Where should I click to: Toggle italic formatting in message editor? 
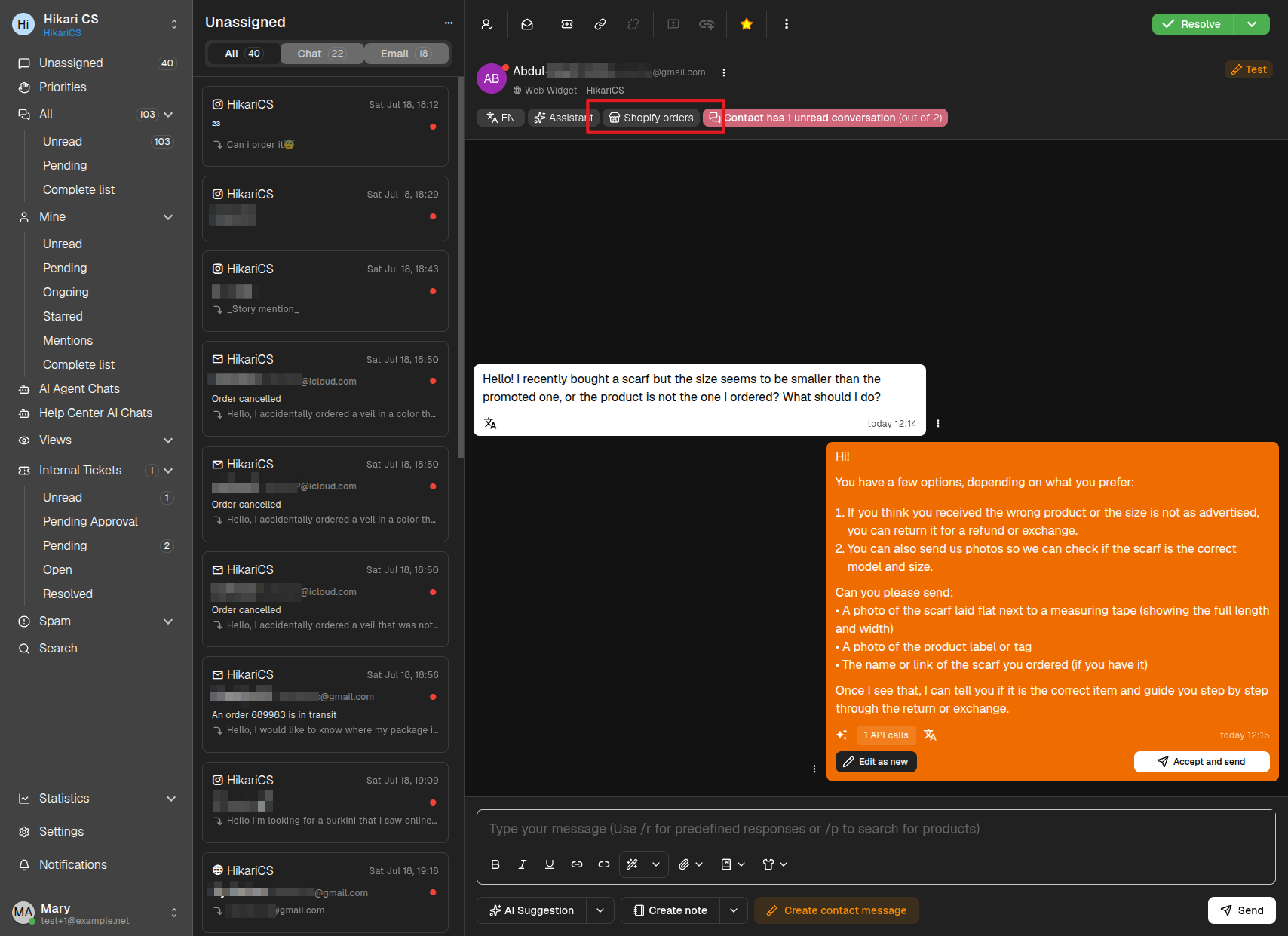point(523,864)
